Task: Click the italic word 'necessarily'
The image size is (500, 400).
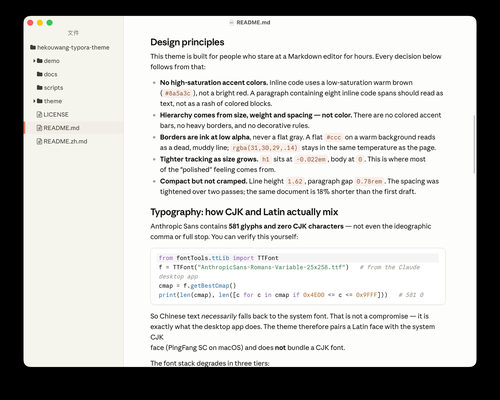Action: (219, 316)
